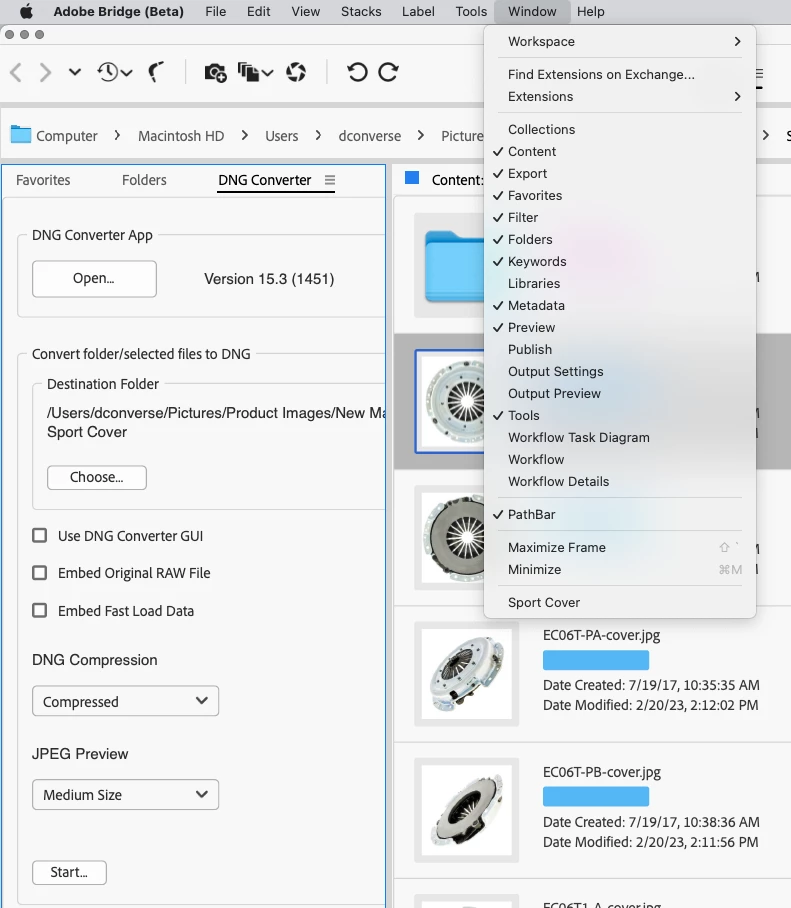Enable Publish panel in Window menu
This screenshot has height=908, width=791.
coord(620,350)
